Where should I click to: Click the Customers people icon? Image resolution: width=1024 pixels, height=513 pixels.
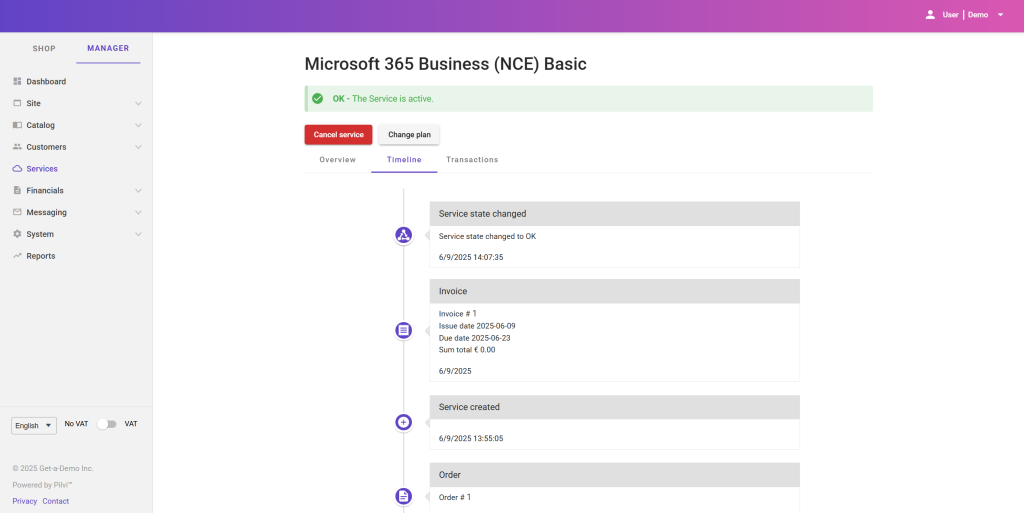17,147
